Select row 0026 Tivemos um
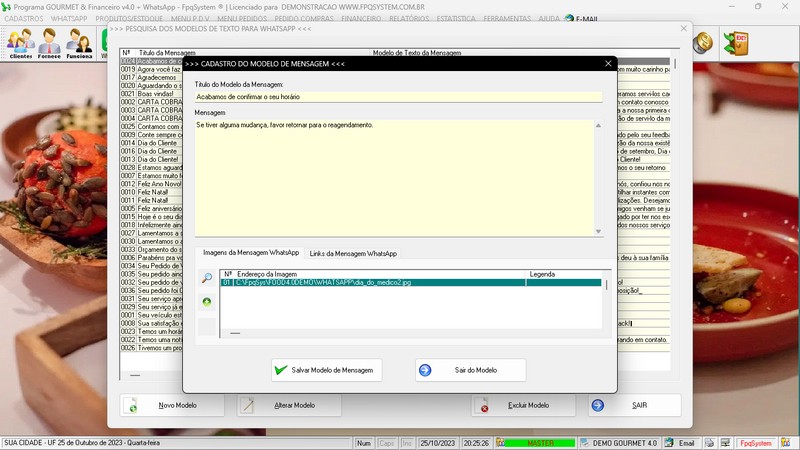Image resolution: width=800 pixels, height=450 pixels. pyautogui.click(x=151, y=348)
